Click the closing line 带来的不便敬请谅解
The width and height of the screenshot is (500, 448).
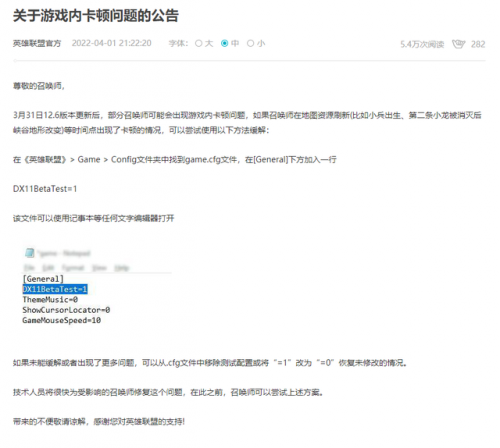[99, 422]
